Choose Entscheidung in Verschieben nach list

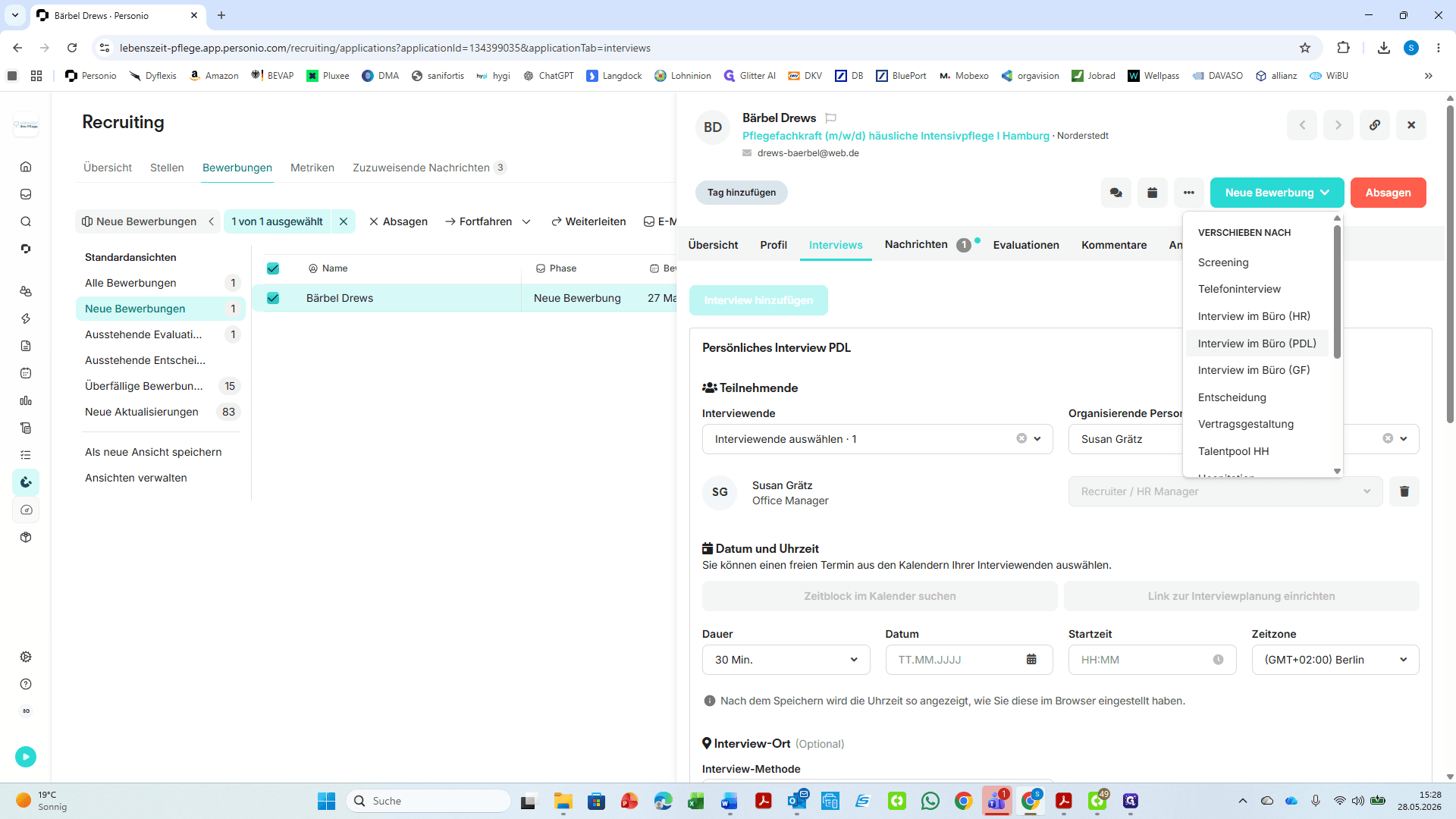(x=1232, y=397)
